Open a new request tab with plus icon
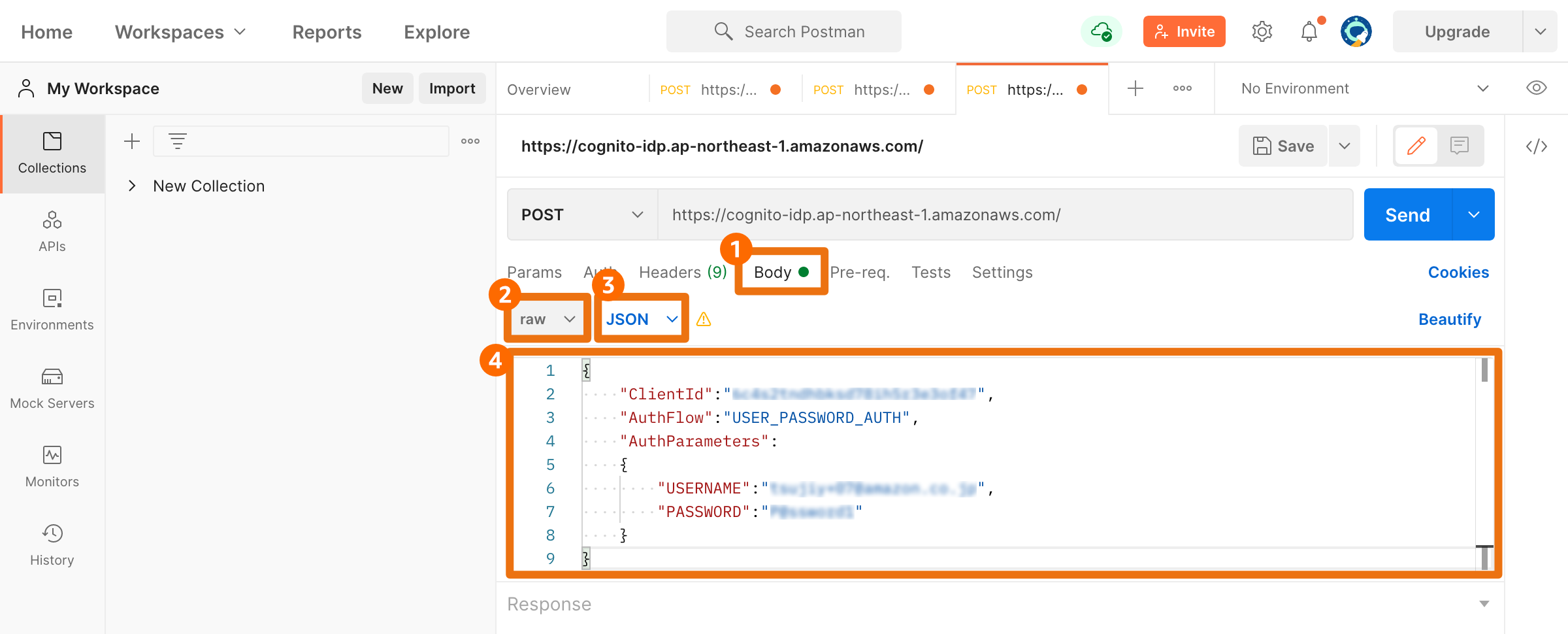Screen dimensions: 1568x634 point(1135,88)
